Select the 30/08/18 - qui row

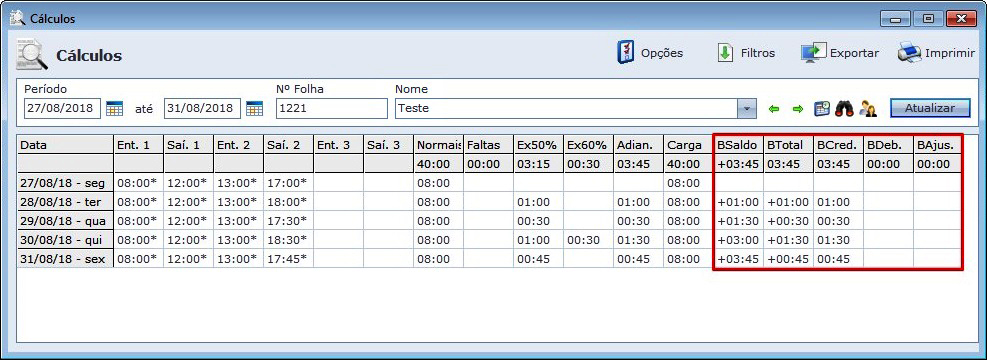click(x=490, y=240)
